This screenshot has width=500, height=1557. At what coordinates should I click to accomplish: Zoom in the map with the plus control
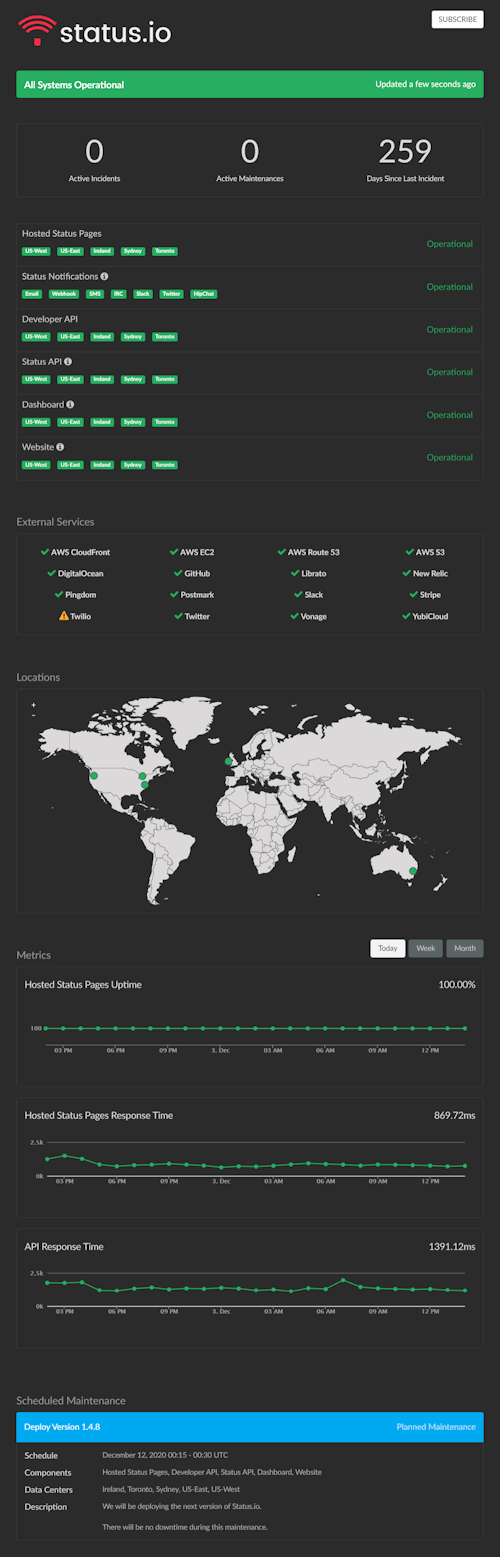point(33,706)
